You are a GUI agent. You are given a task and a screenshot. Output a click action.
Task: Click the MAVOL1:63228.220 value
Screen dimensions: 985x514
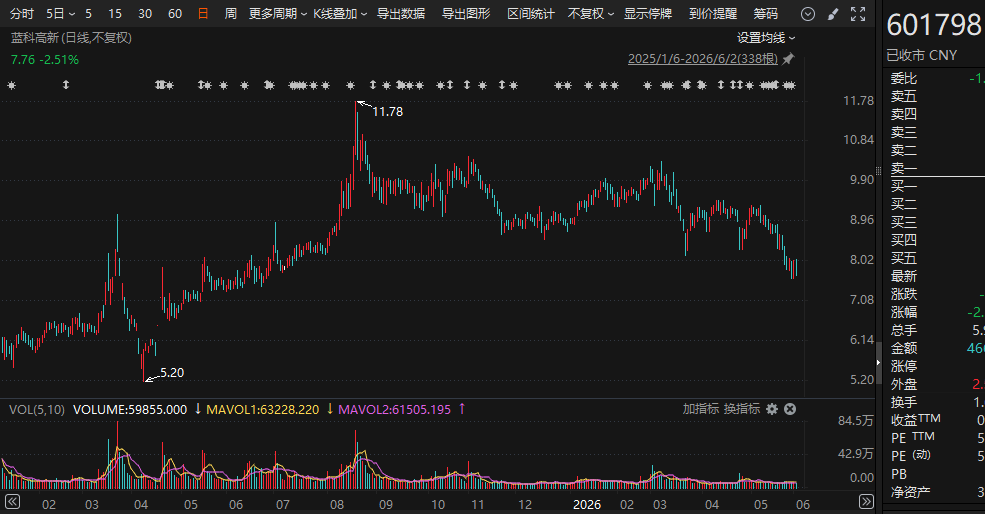click(263, 410)
